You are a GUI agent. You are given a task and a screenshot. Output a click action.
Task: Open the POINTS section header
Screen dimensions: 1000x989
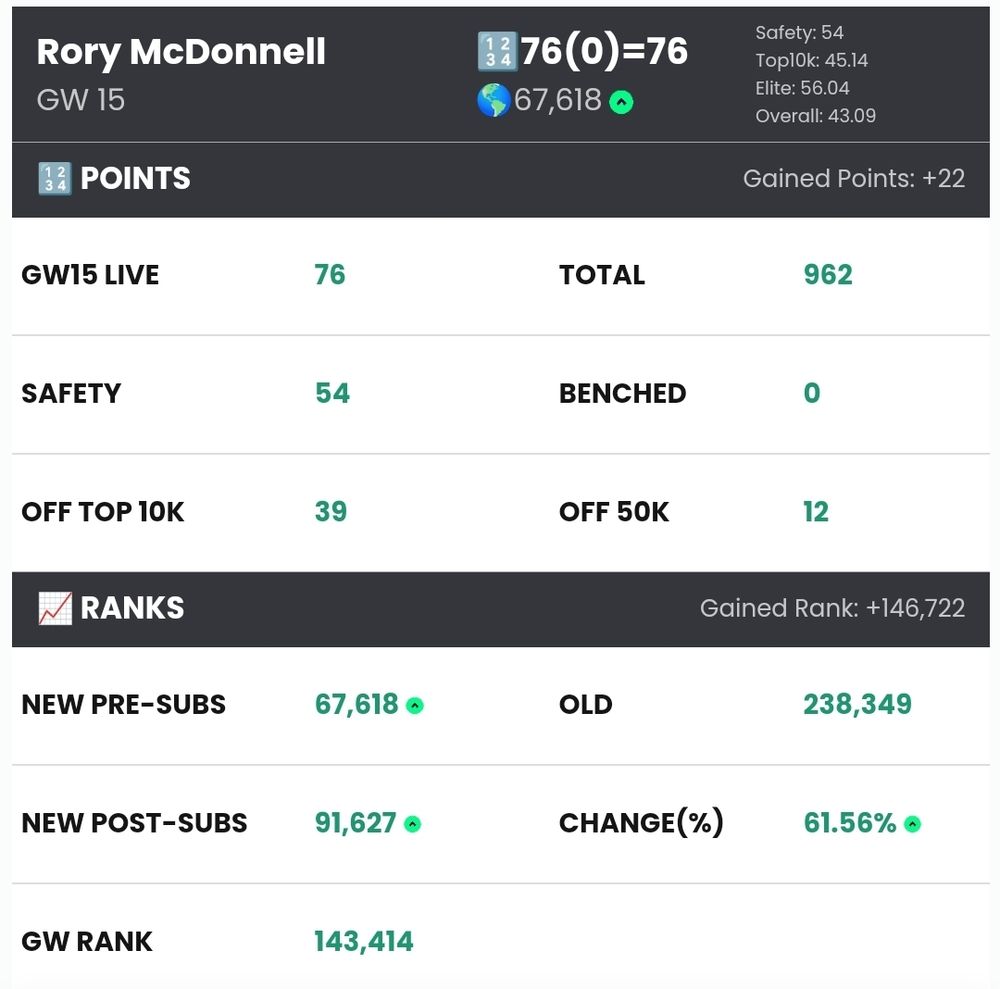(501, 179)
